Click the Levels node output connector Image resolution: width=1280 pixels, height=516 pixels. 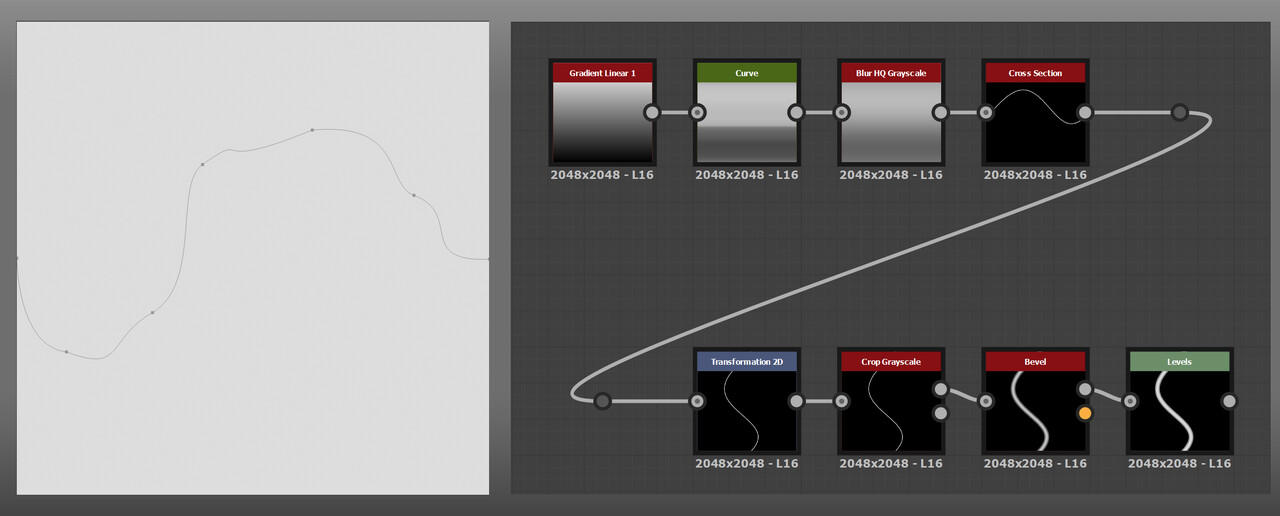1229,402
